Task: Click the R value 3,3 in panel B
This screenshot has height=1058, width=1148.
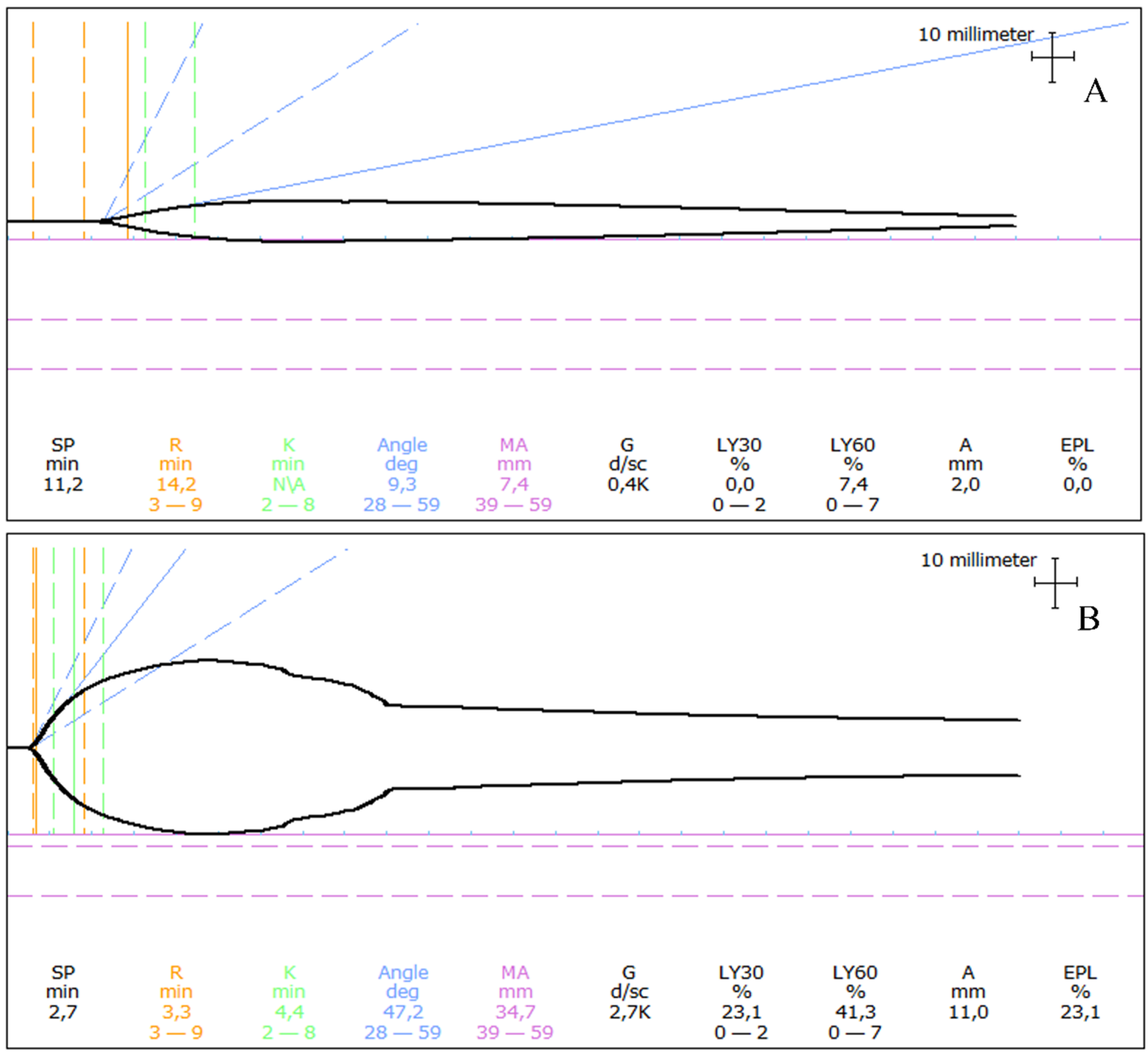Action: click(176, 1012)
